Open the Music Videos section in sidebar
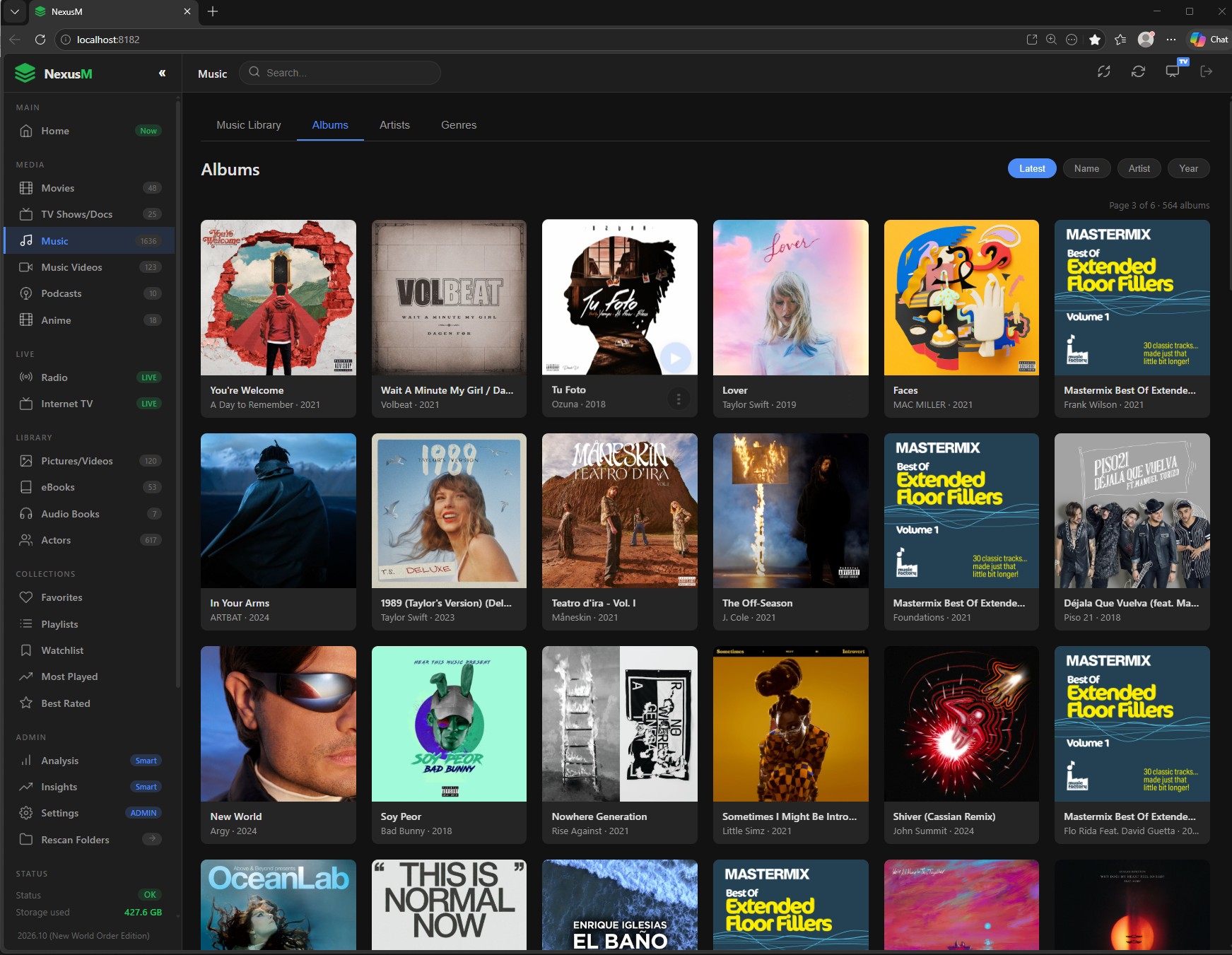 72,266
